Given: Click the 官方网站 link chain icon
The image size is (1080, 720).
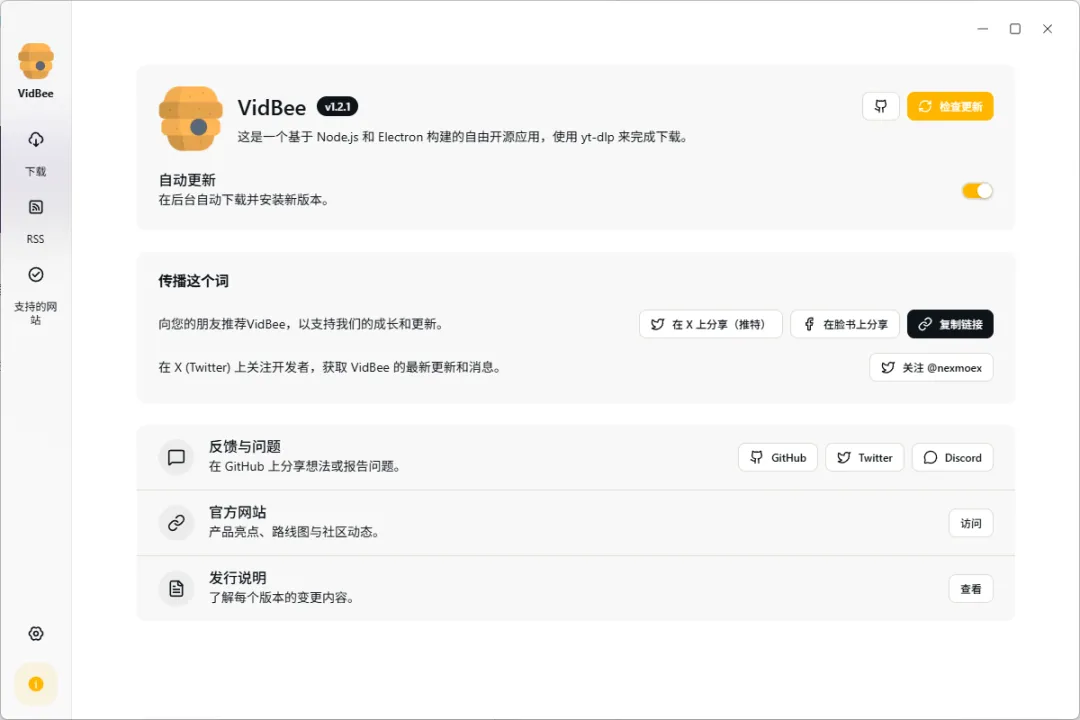Looking at the screenshot, I should click(176, 522).
